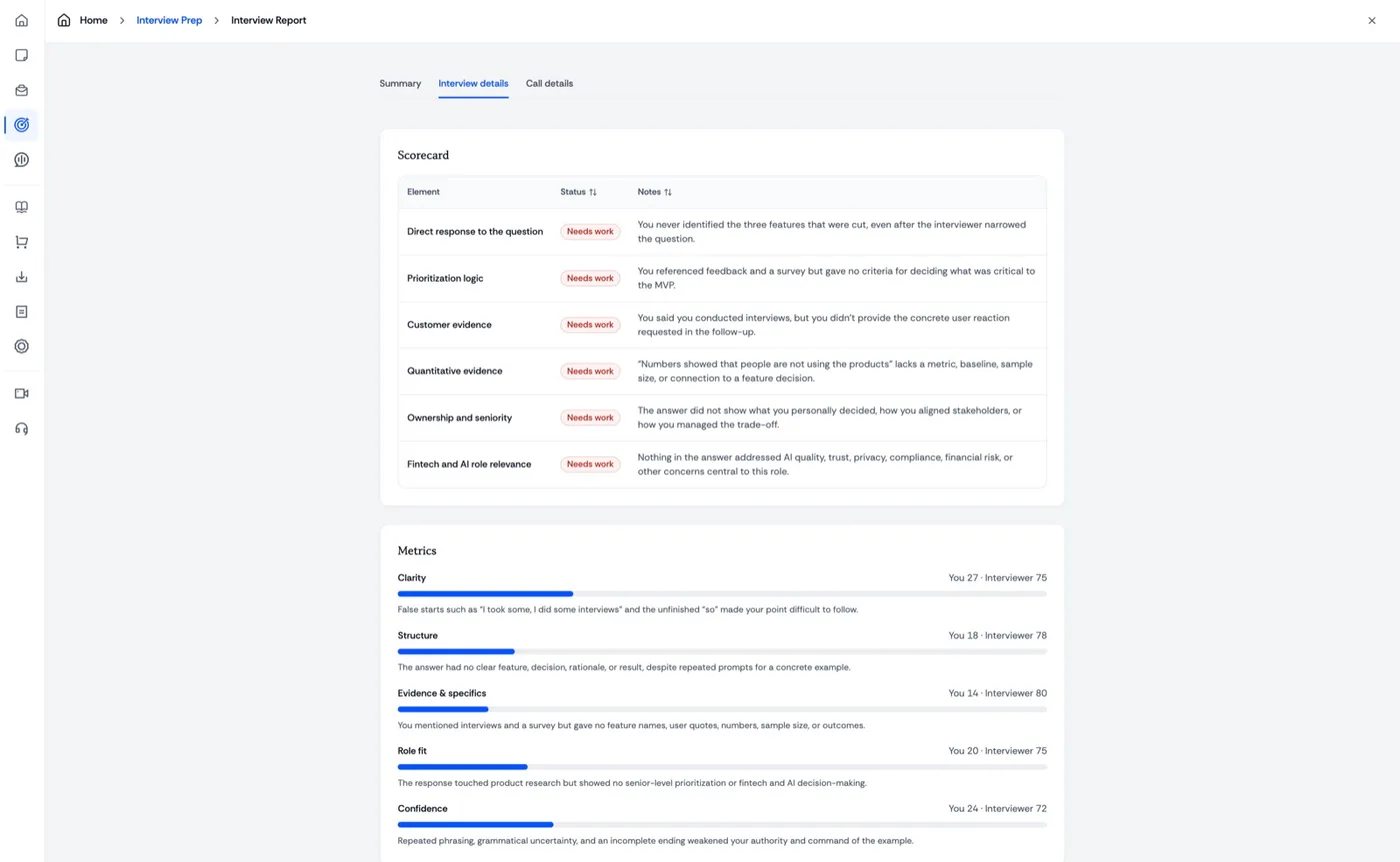Open the document lines icon in sidebar
1400x862 pixels.
[x=22, y=312]
